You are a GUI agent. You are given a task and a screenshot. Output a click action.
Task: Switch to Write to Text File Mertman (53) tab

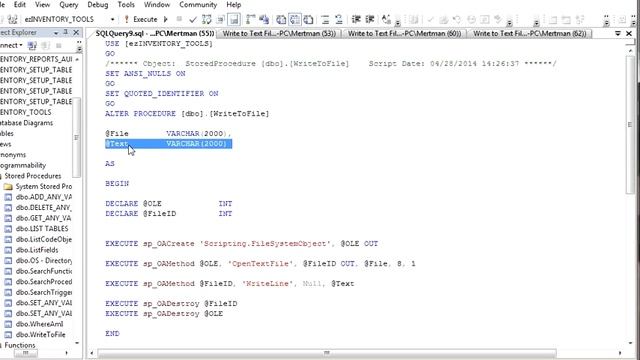(279, 33)
